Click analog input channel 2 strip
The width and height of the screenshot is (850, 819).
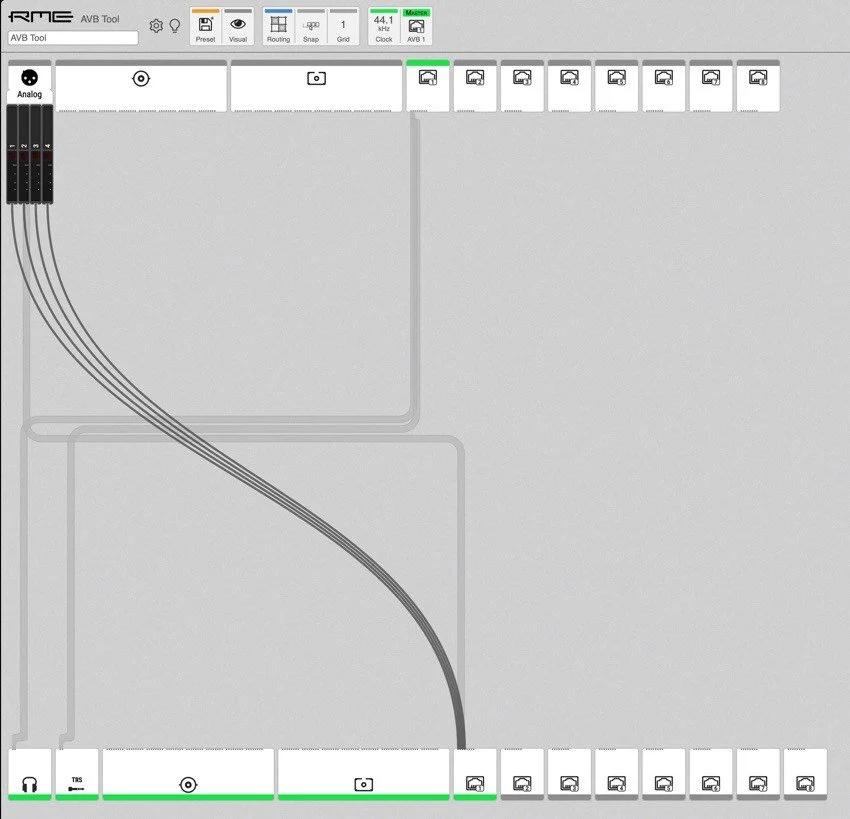24,154
